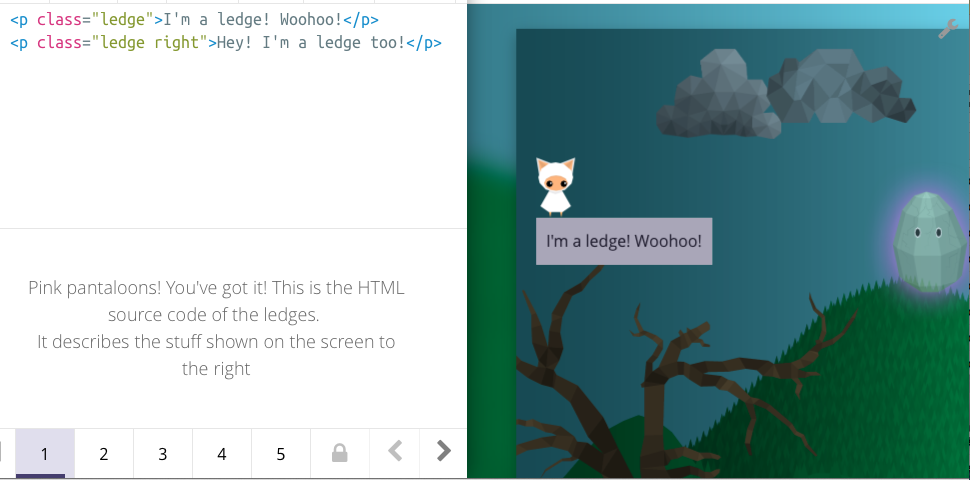
Task: Select level tab 5
Action: [281, 453]
